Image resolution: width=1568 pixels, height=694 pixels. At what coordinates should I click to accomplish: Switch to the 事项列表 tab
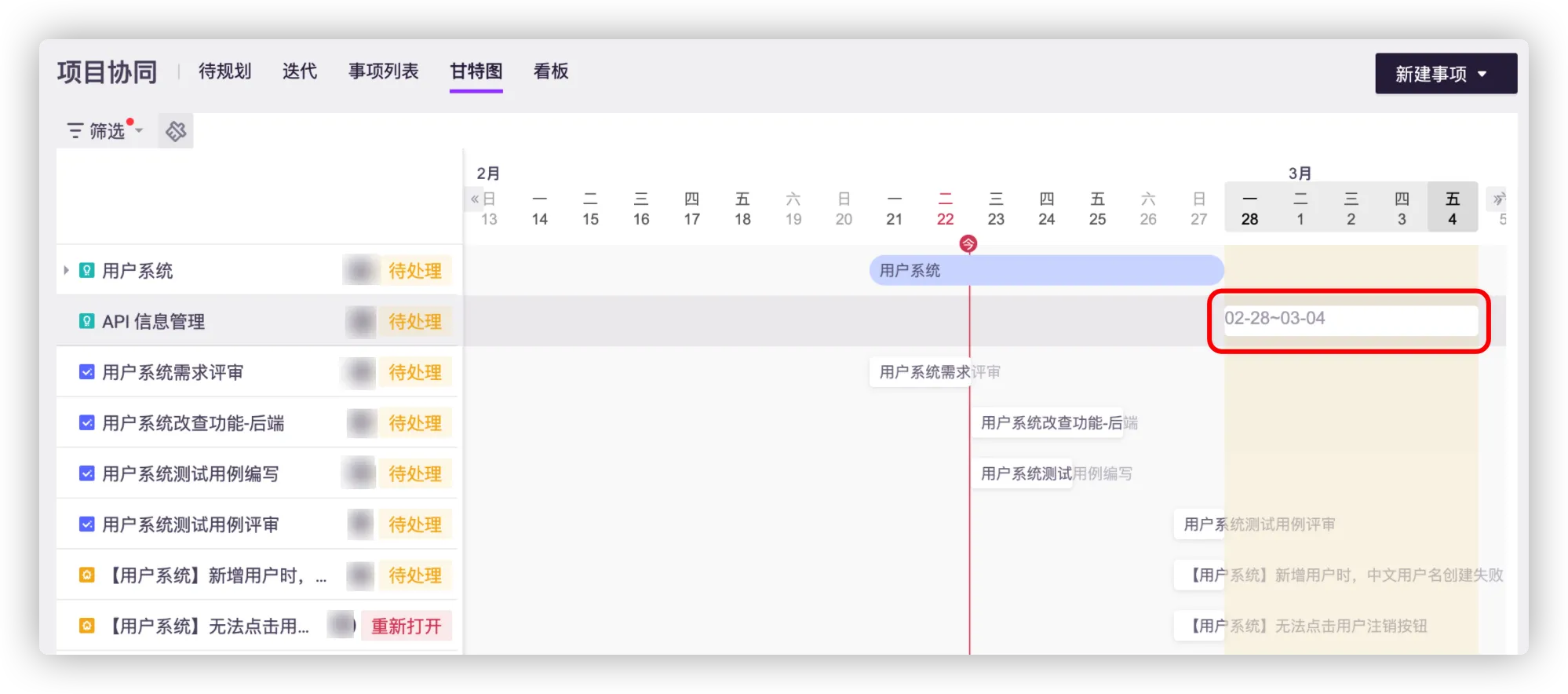[x=383, y=71]
